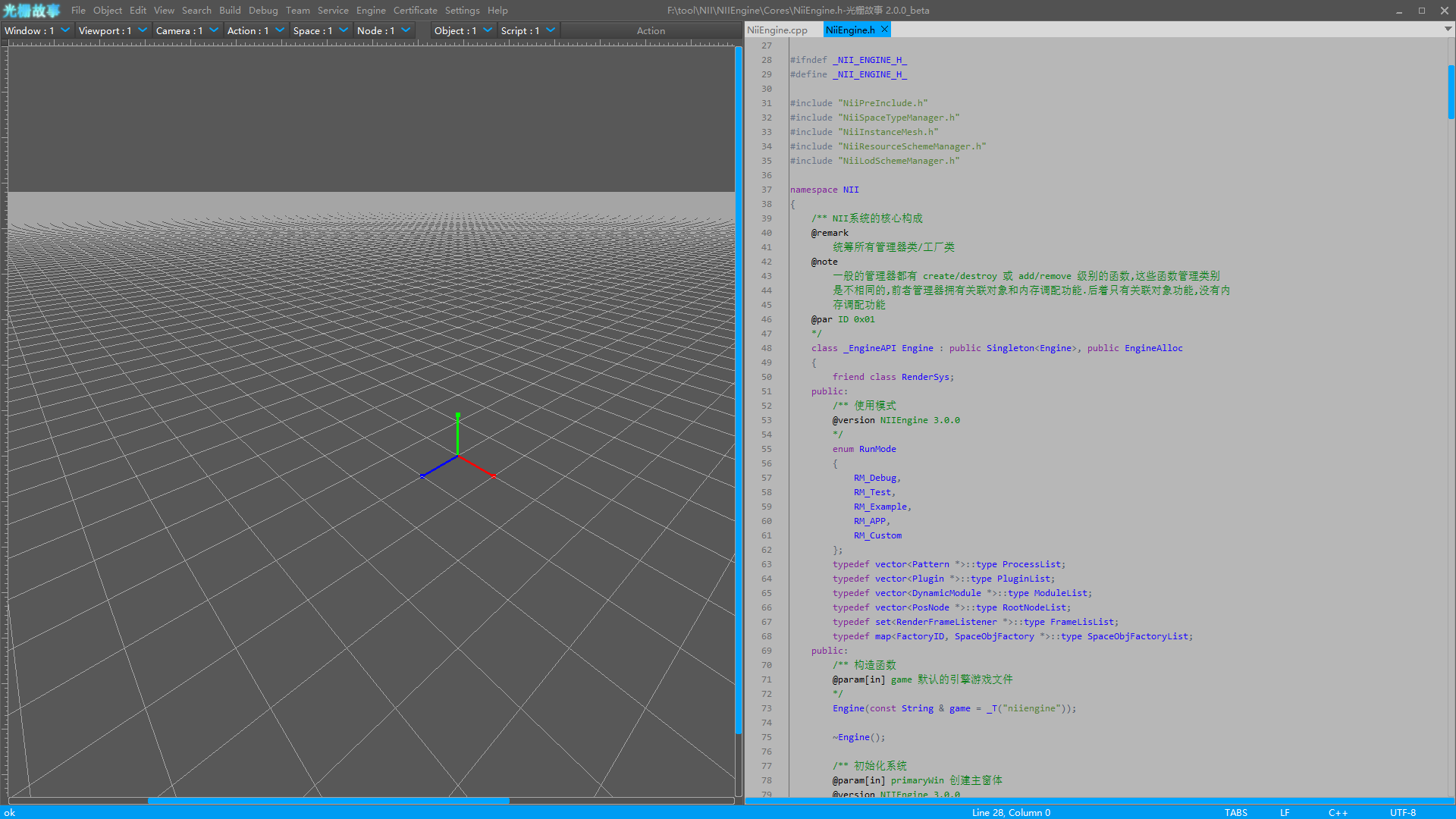Click the UTF-8 encoding status entry
Image resolution: width=1456 pixels, height=819 pixels.
1403,812
